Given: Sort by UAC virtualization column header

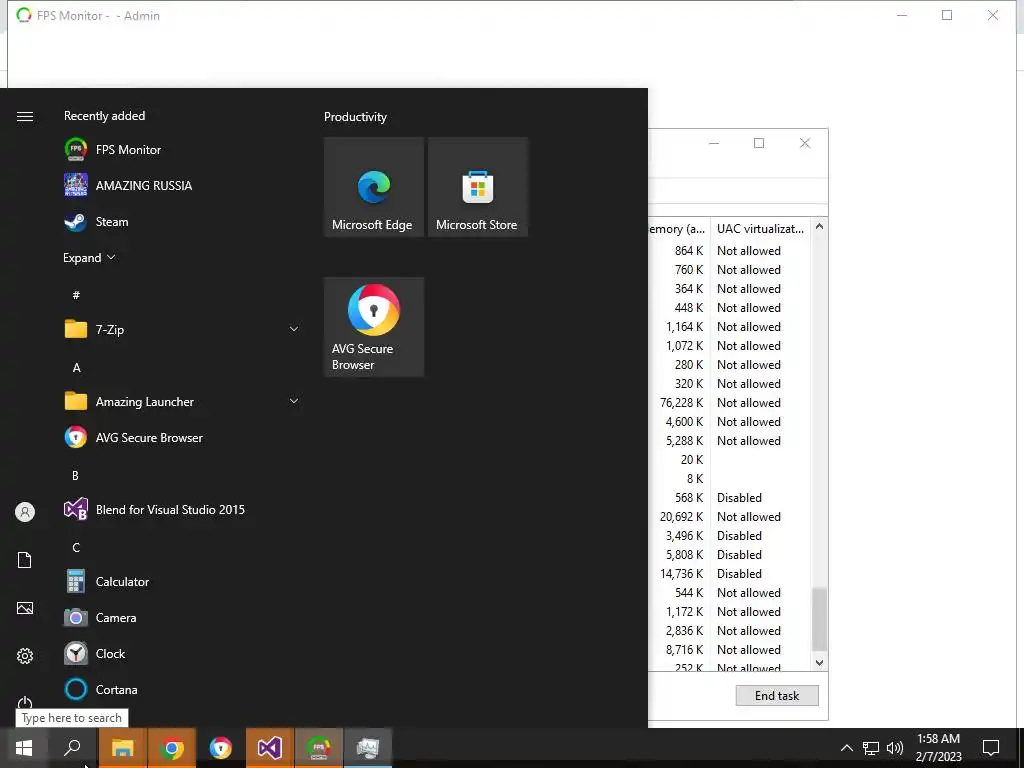Looking at the screenshot, I should [760, 229].
